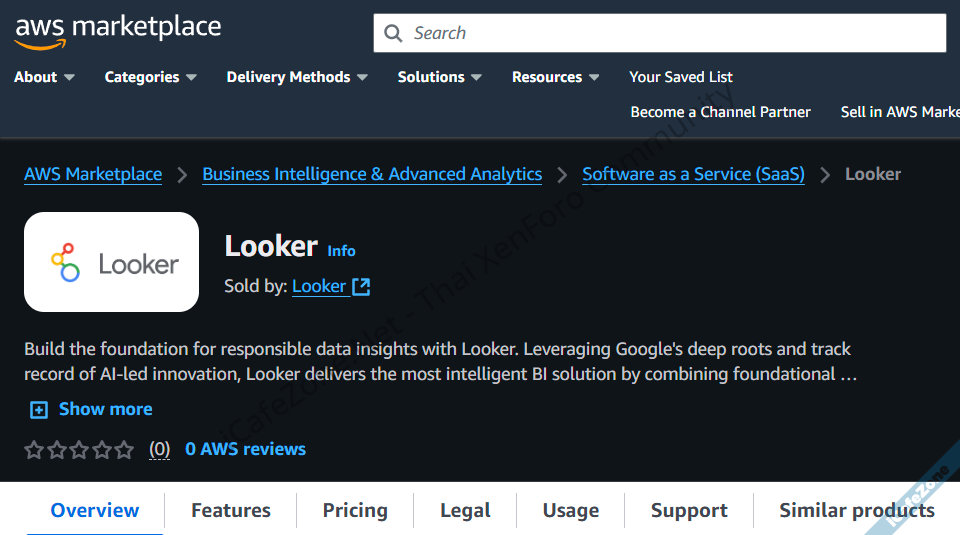Click the 0 AWS reviews link
This screenshot has width=960, height=535.
click(246, 449)
